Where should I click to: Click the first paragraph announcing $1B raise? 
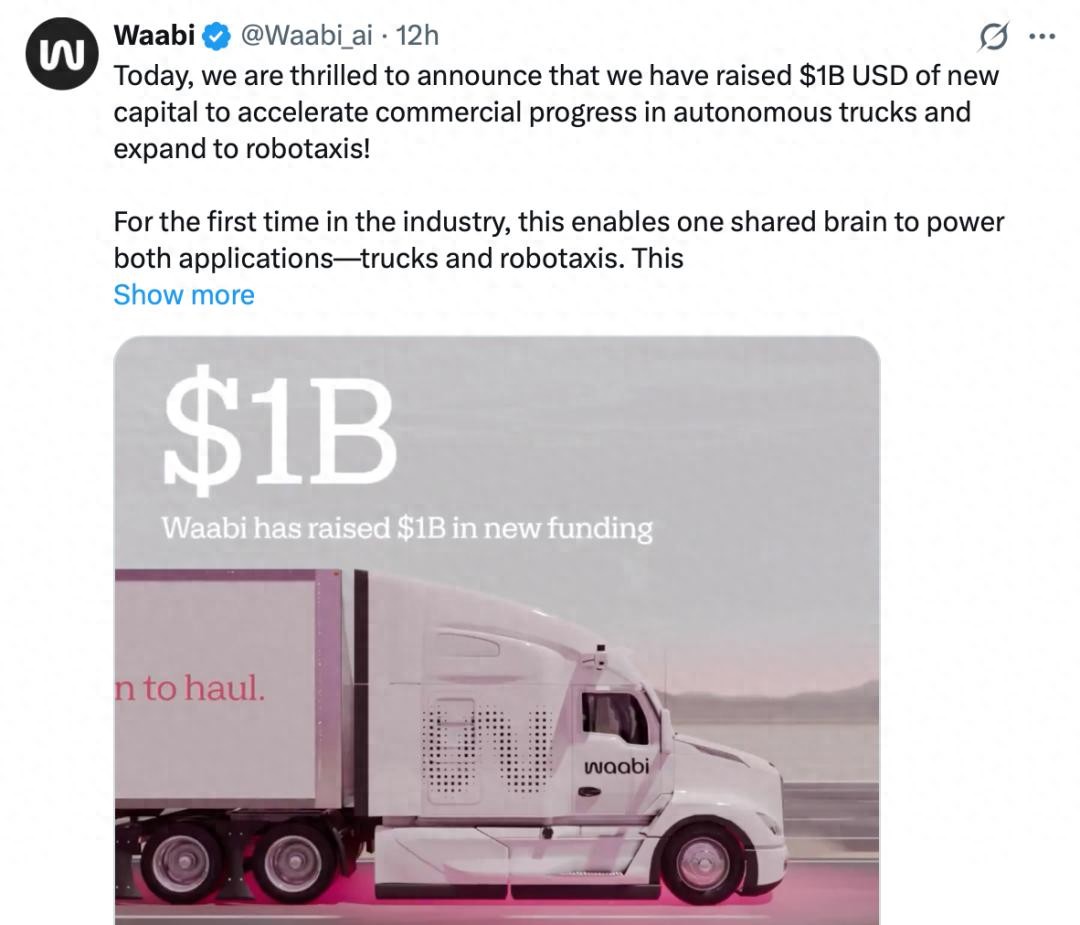pyautogui.click(x=556, y=112)
